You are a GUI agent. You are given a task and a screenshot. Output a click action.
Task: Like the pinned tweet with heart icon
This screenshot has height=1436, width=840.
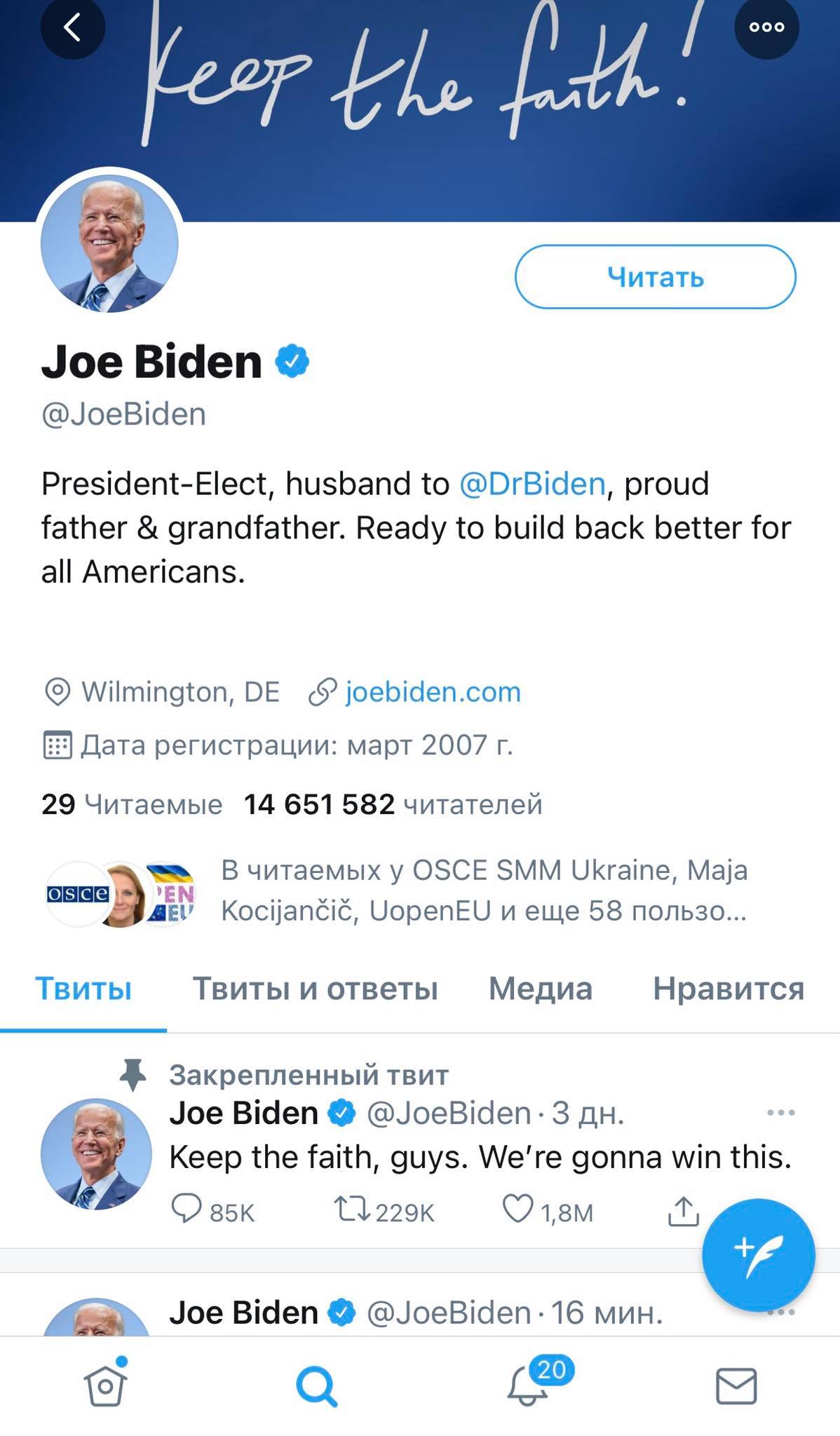click(518, 1211)
